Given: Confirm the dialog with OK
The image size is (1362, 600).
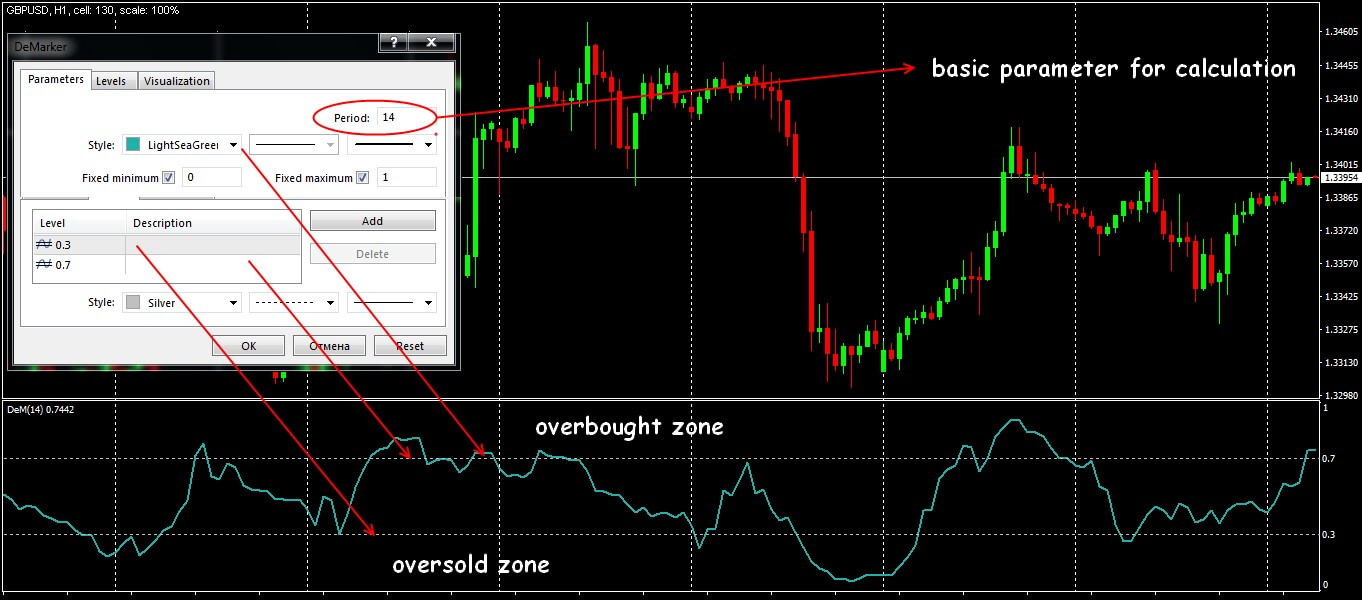Looking at the screenshot, I should click(x=249, y=346).
